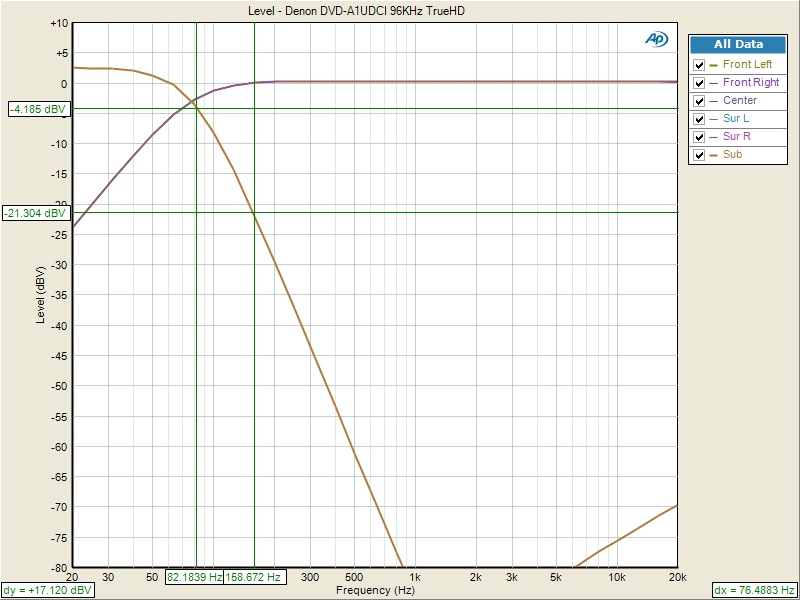Hide the Center channel trace
This screenshot has width=800, height=600.
[x=700, y=101]
